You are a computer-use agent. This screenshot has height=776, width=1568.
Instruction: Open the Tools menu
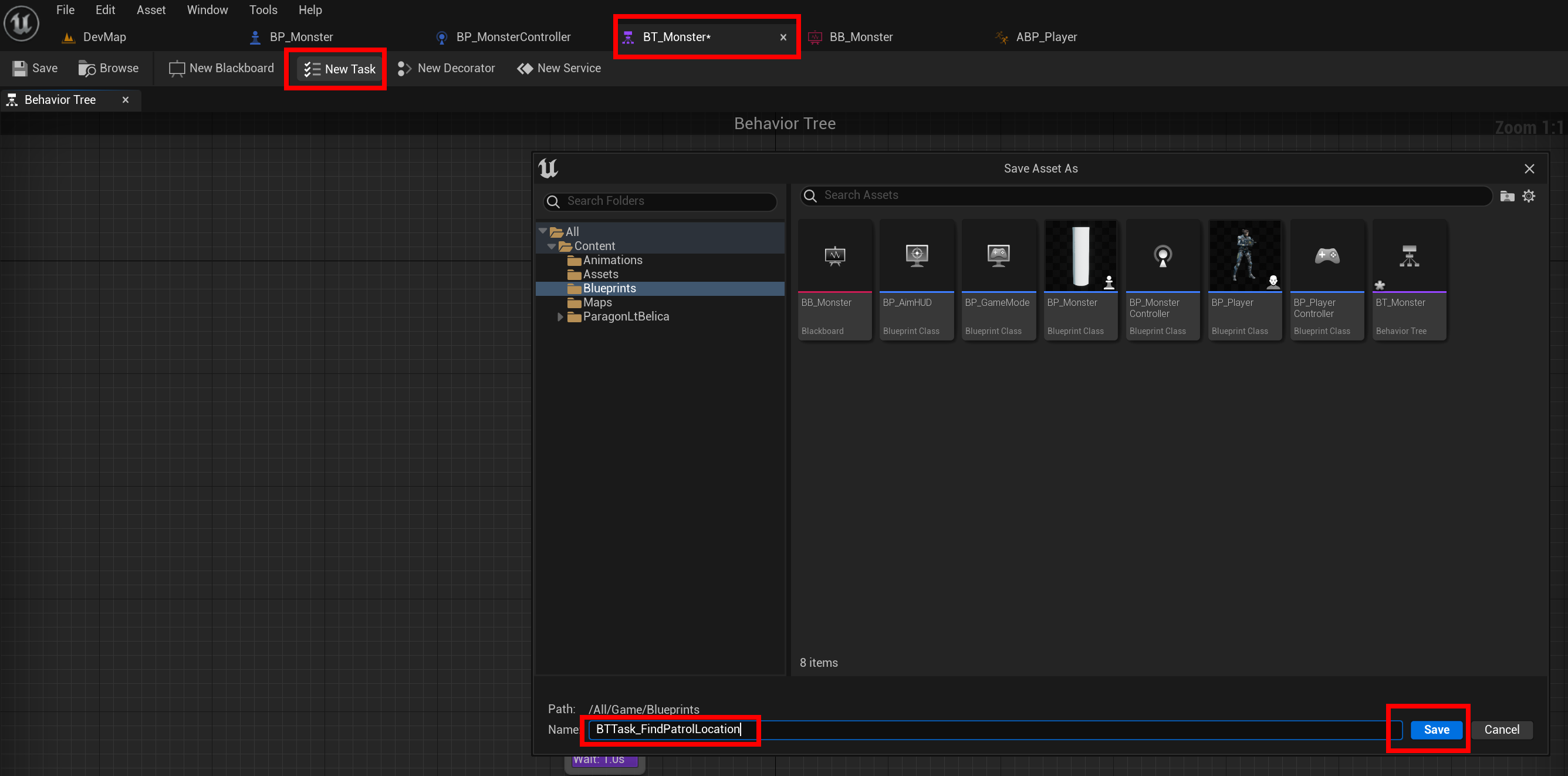263,10
